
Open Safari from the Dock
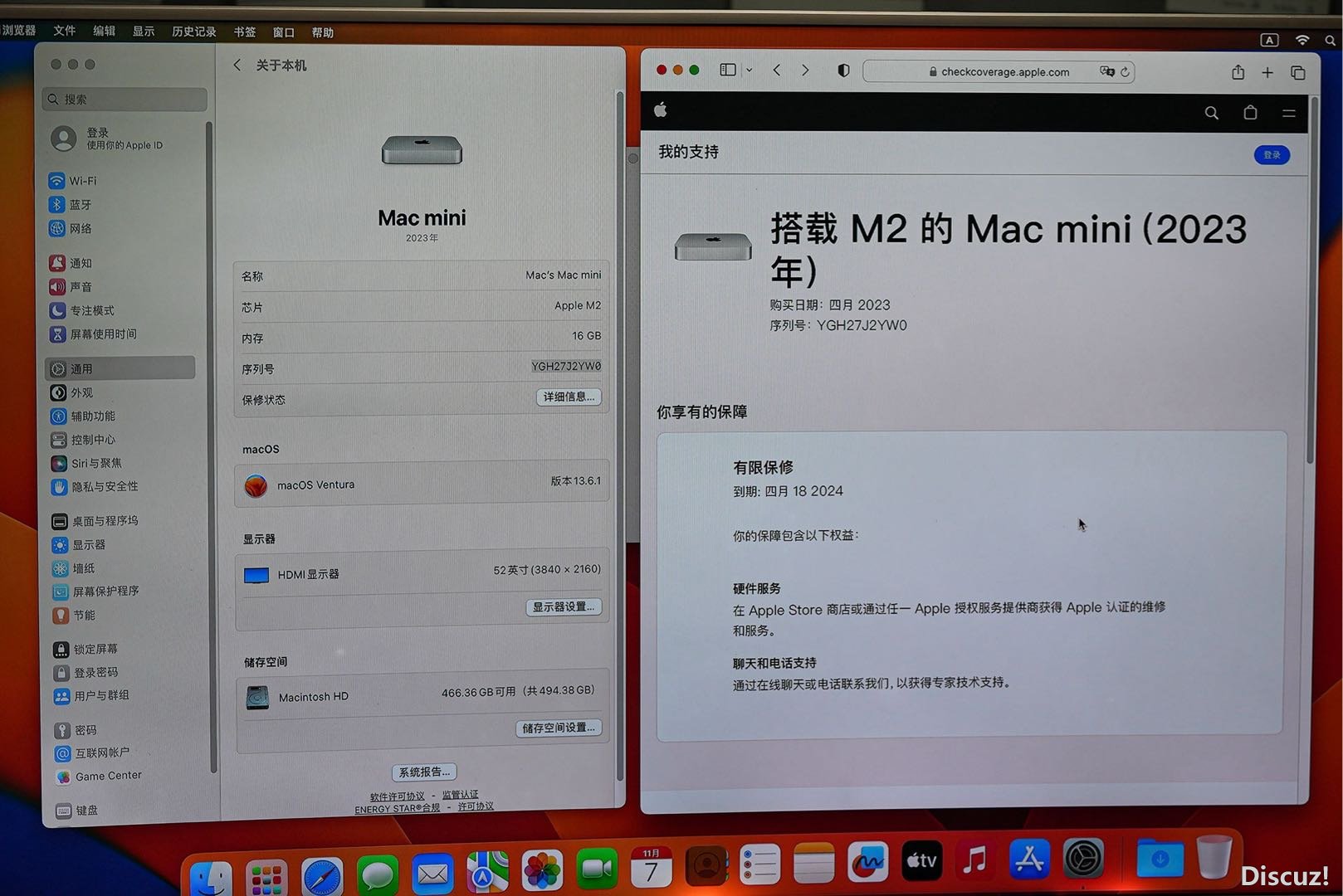[322, 876]
